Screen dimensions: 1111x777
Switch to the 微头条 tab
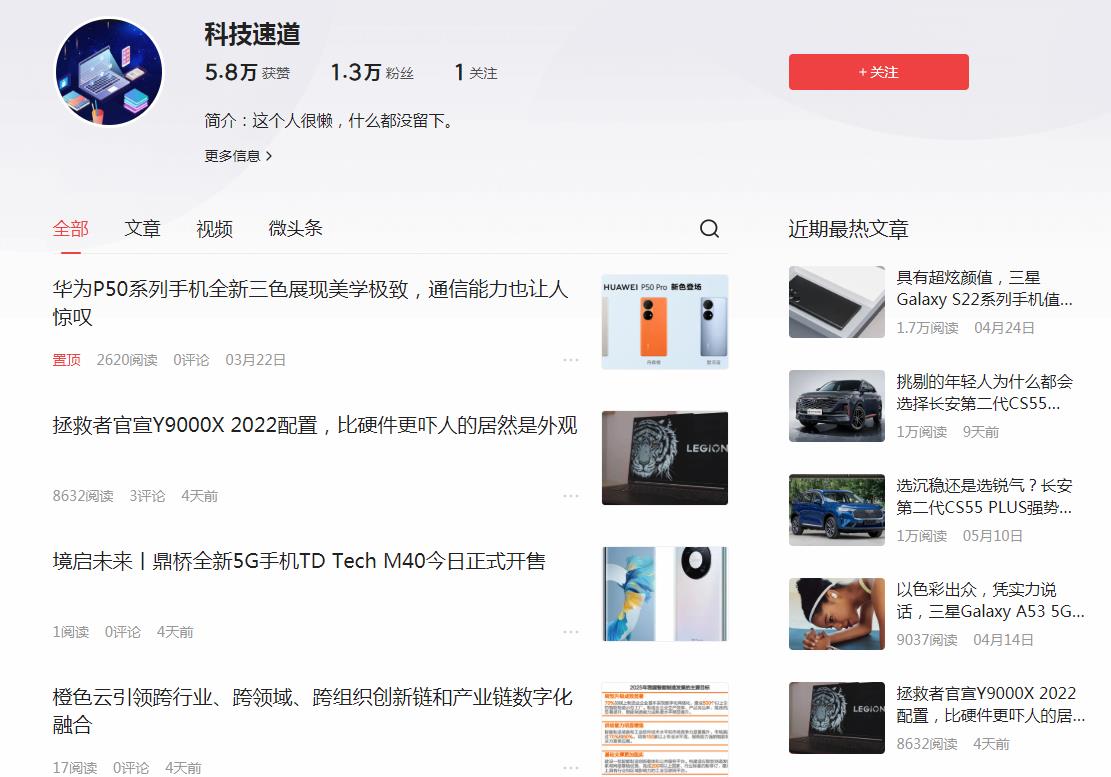pos(295,229)
